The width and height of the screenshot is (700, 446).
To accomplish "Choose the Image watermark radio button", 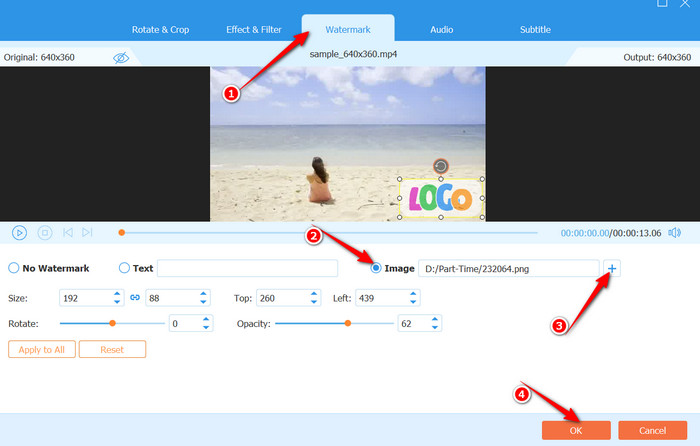I will [376, 268].
